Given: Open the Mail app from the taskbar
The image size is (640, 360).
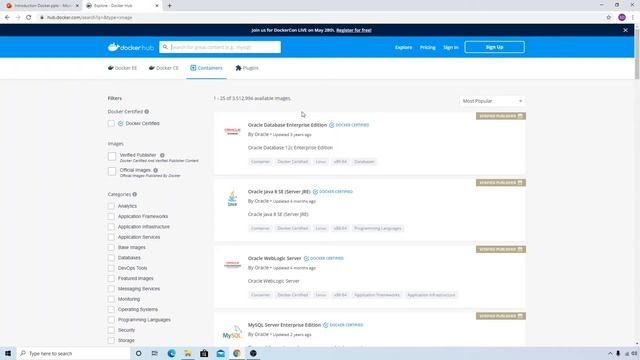Looking at the screenshot, I should tap(220, 353).
